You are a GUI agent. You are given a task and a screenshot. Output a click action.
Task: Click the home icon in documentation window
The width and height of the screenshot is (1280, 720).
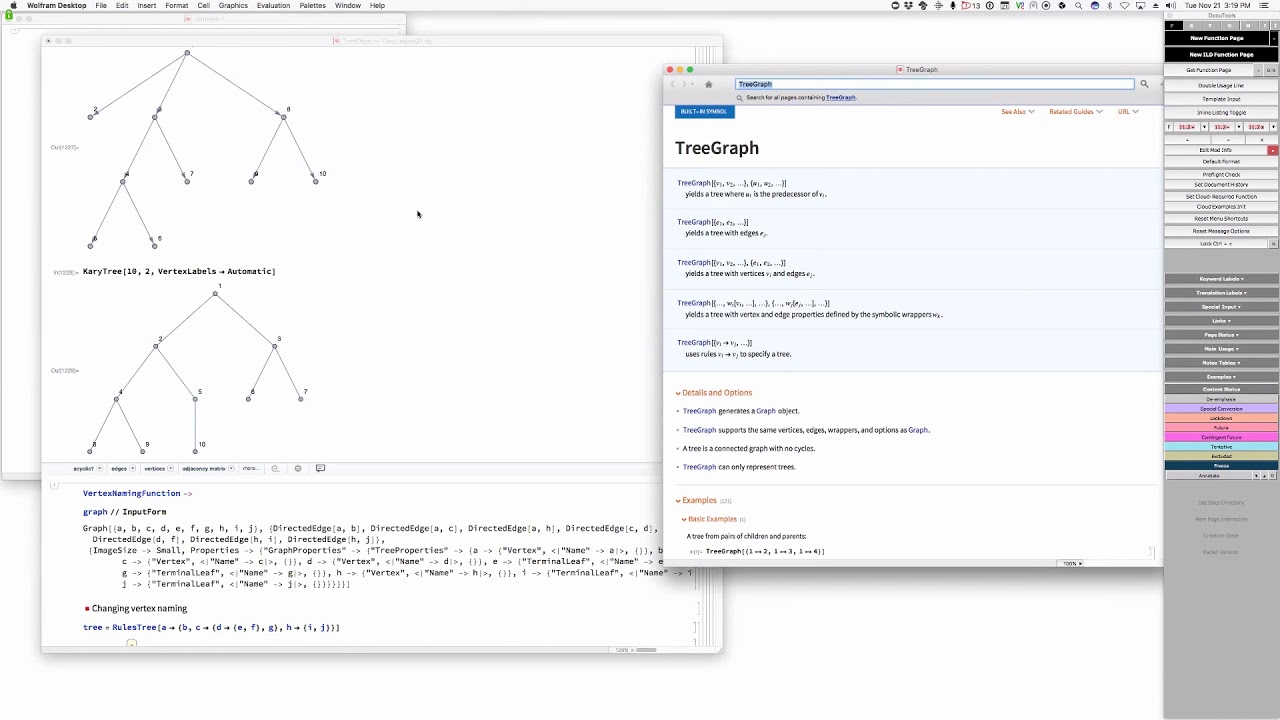pyautogui.click(x=708, y=84)
